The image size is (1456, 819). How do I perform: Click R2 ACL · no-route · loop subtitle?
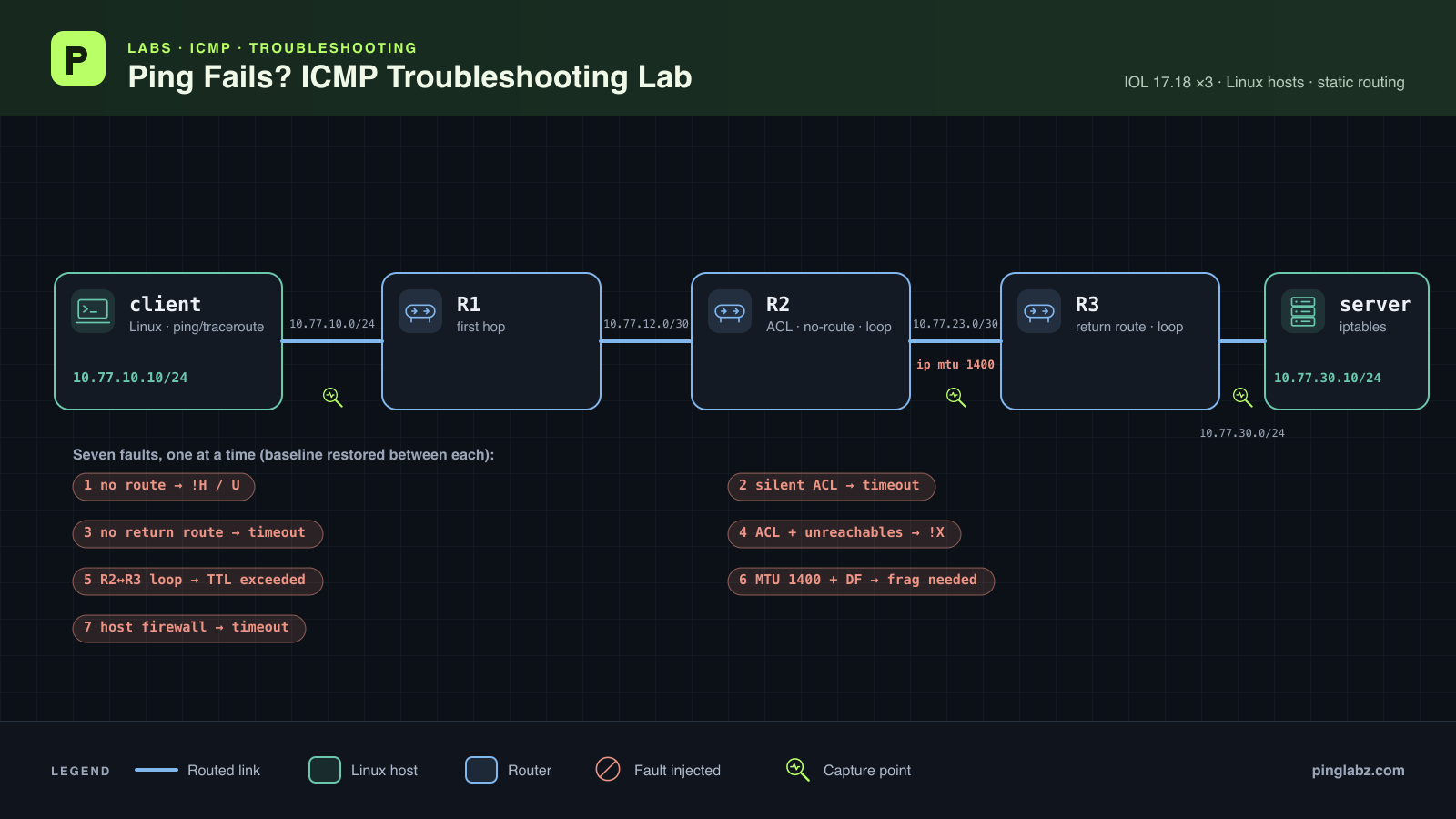coord(829,327)
